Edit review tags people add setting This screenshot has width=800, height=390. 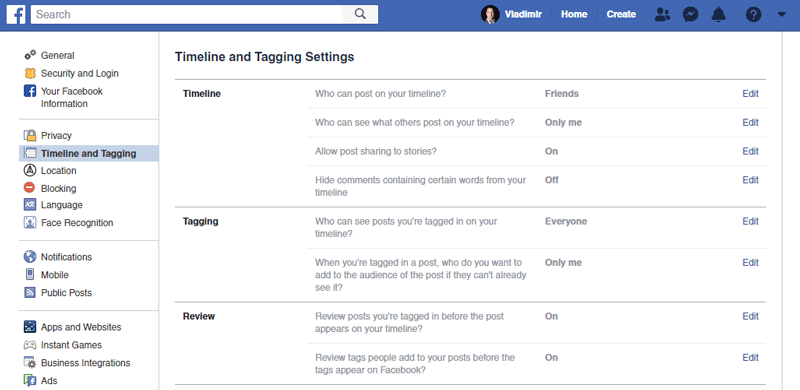(x=750, y=357)
